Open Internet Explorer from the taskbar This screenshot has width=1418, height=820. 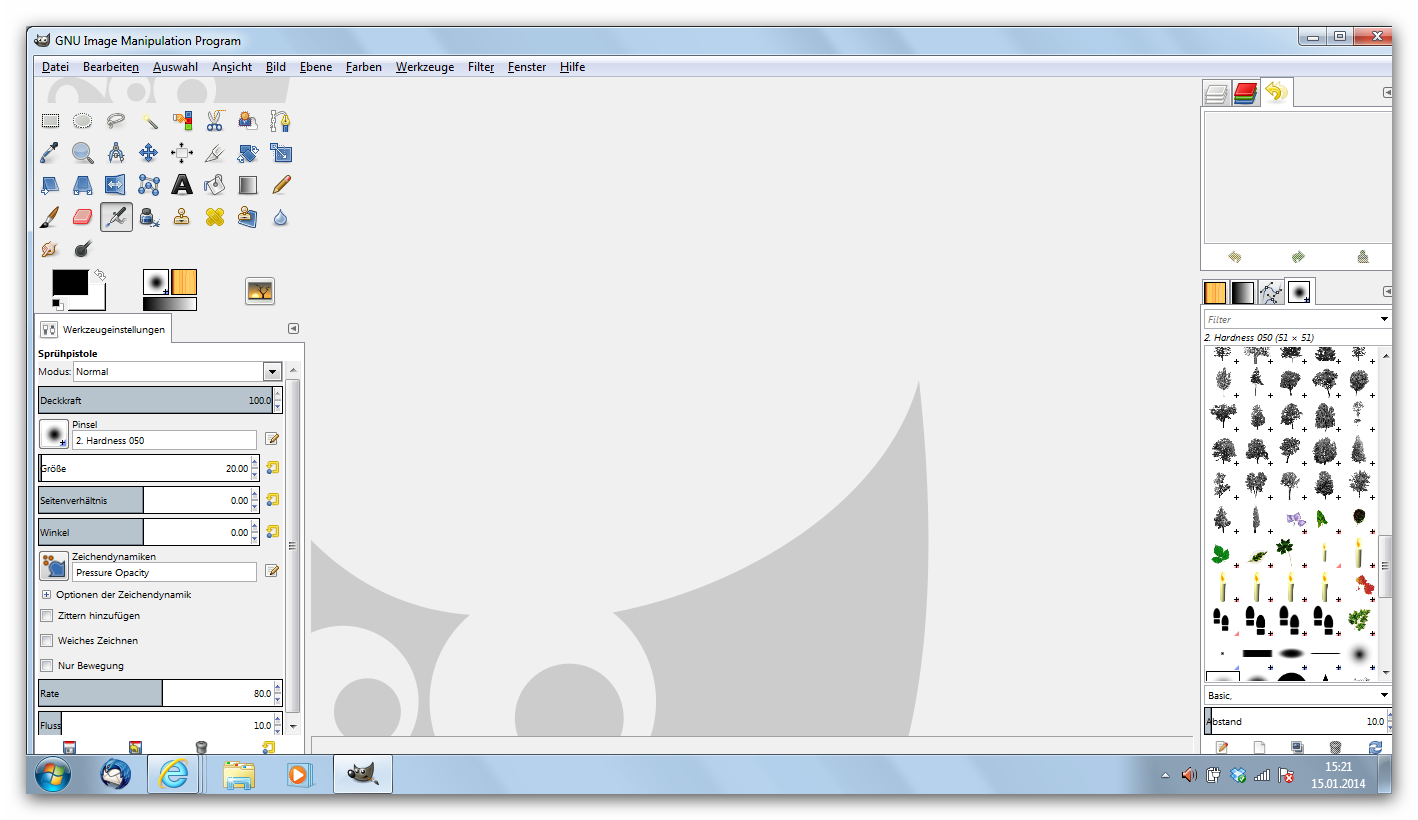174,775
